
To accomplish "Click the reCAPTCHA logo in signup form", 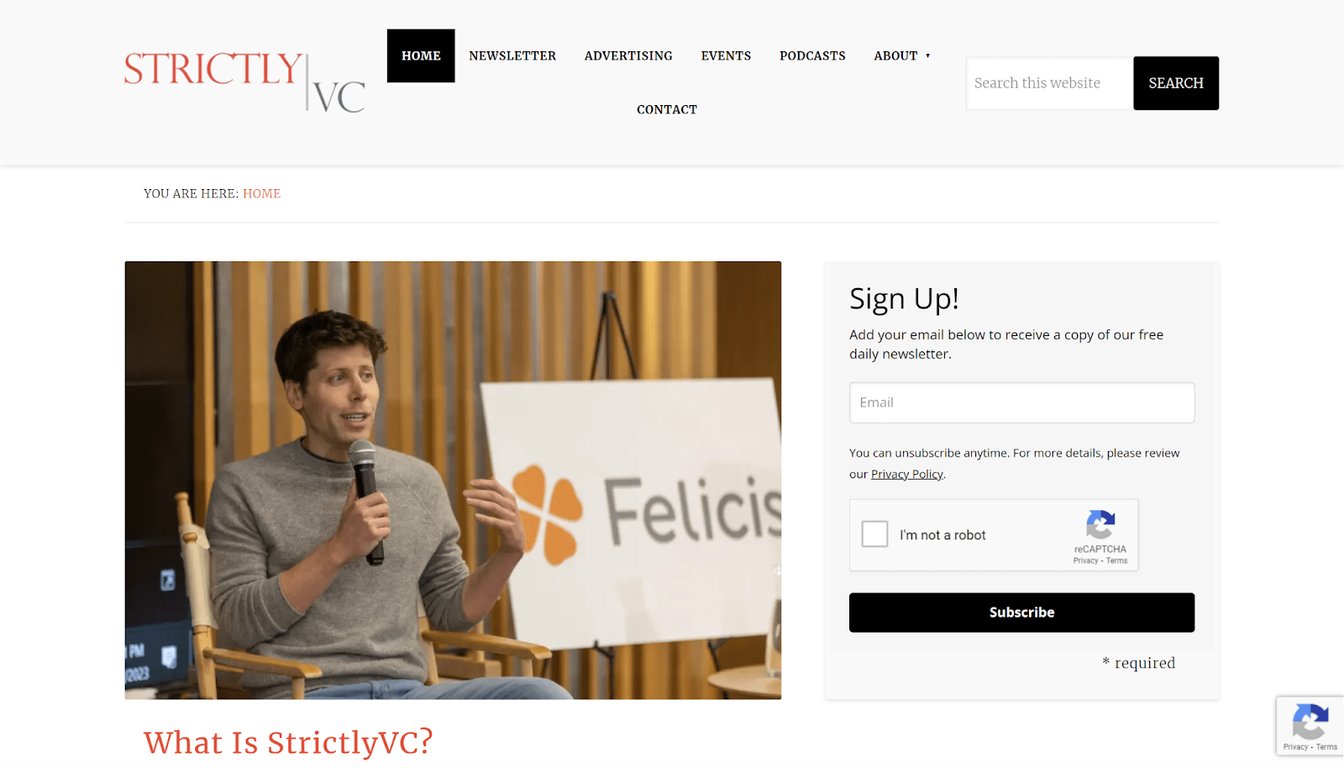I will coord(1100,525).
